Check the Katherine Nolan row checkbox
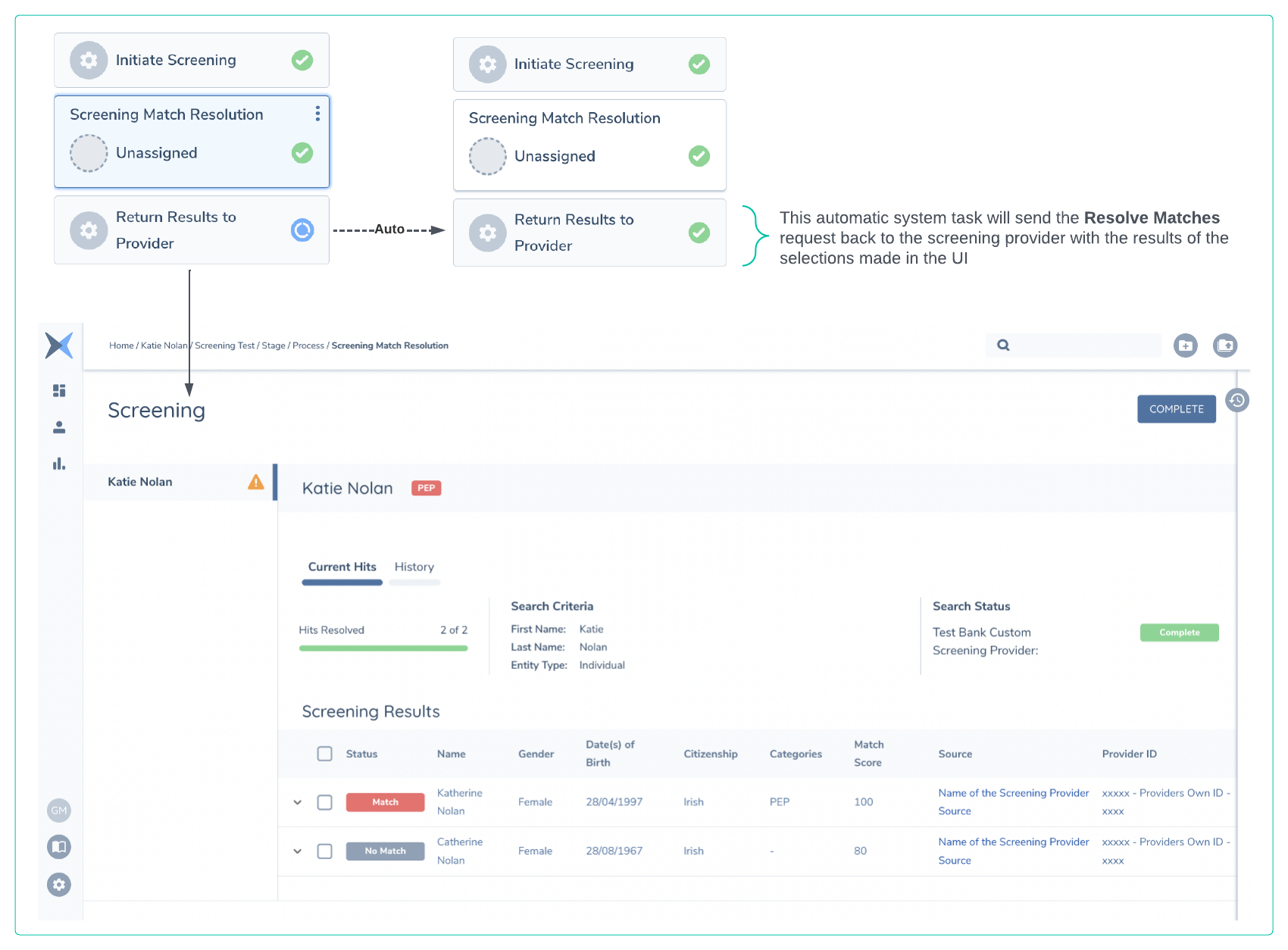The image size is (1288, 950). tap(325, 802)
